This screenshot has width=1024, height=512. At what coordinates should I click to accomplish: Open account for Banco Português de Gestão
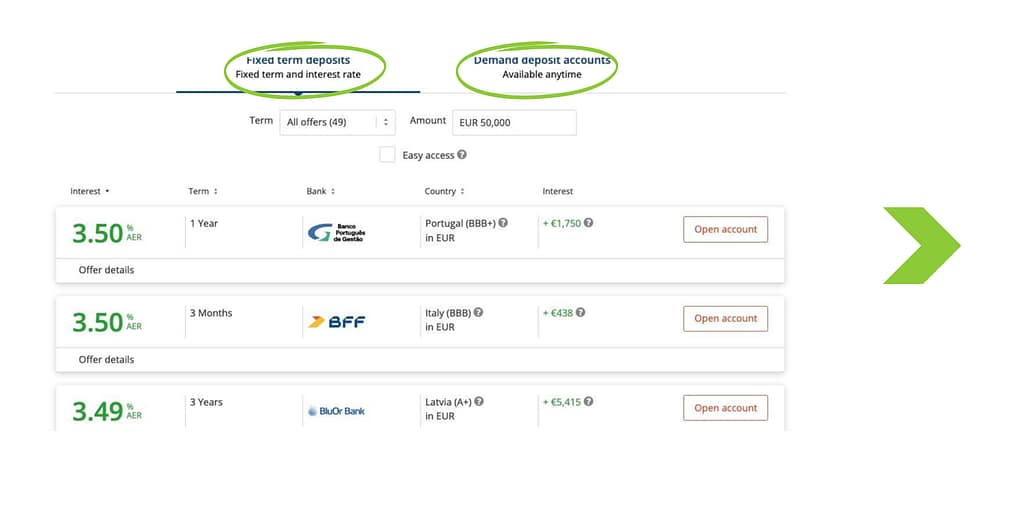click(x=726, y=229)
